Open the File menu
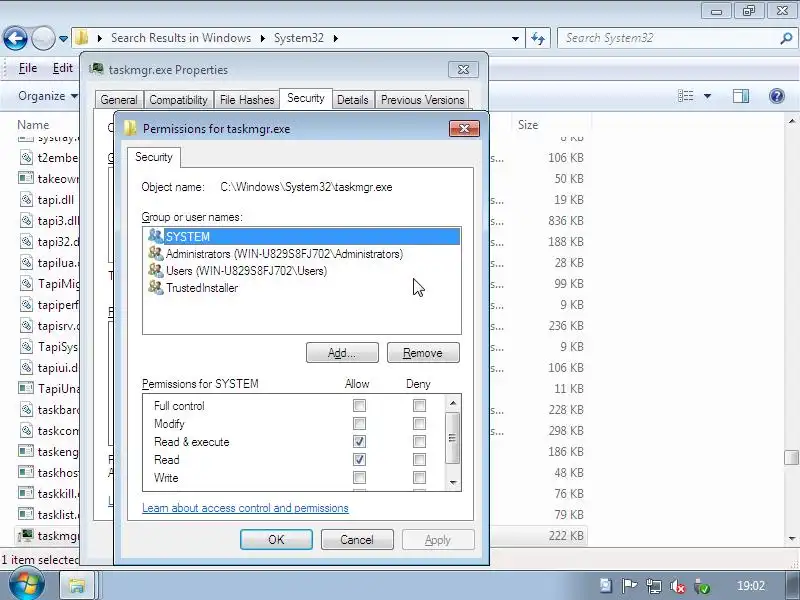 tap(28, 68)
